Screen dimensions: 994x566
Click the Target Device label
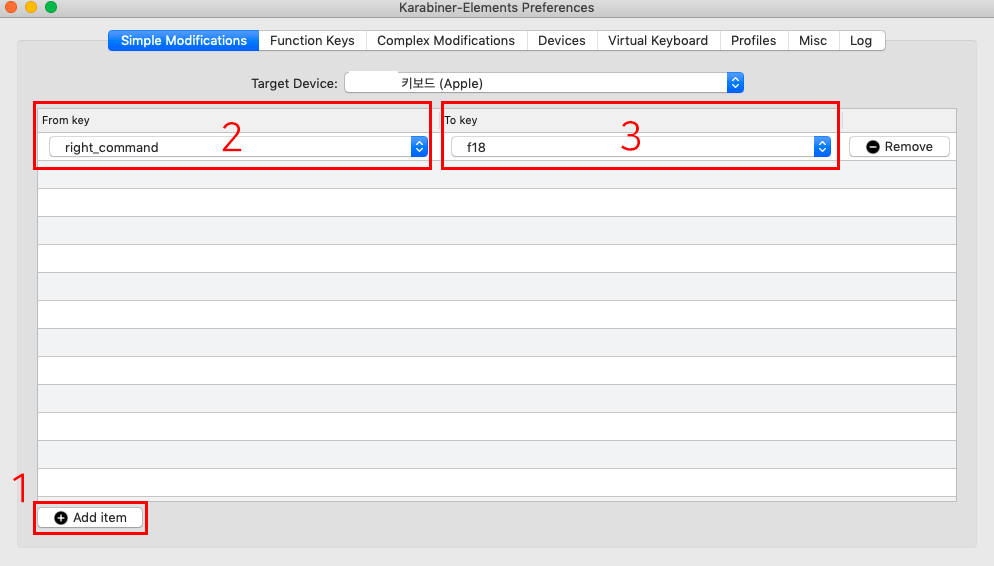[x=294, y=84]
